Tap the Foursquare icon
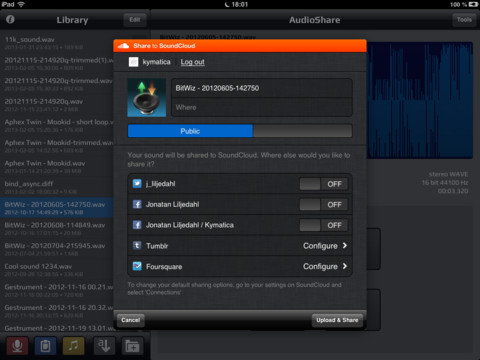The height and width of the screenshot is (360, 480). tap(137, 266)
